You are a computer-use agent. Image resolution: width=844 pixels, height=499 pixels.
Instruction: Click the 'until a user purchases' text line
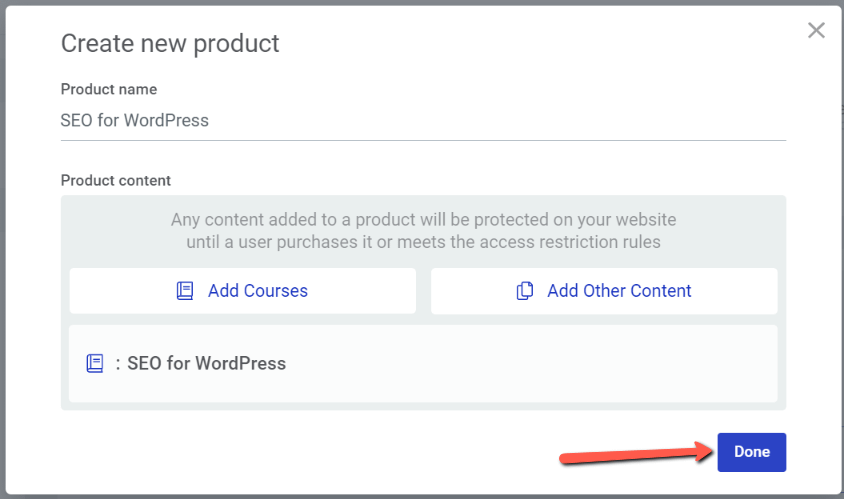423,242
